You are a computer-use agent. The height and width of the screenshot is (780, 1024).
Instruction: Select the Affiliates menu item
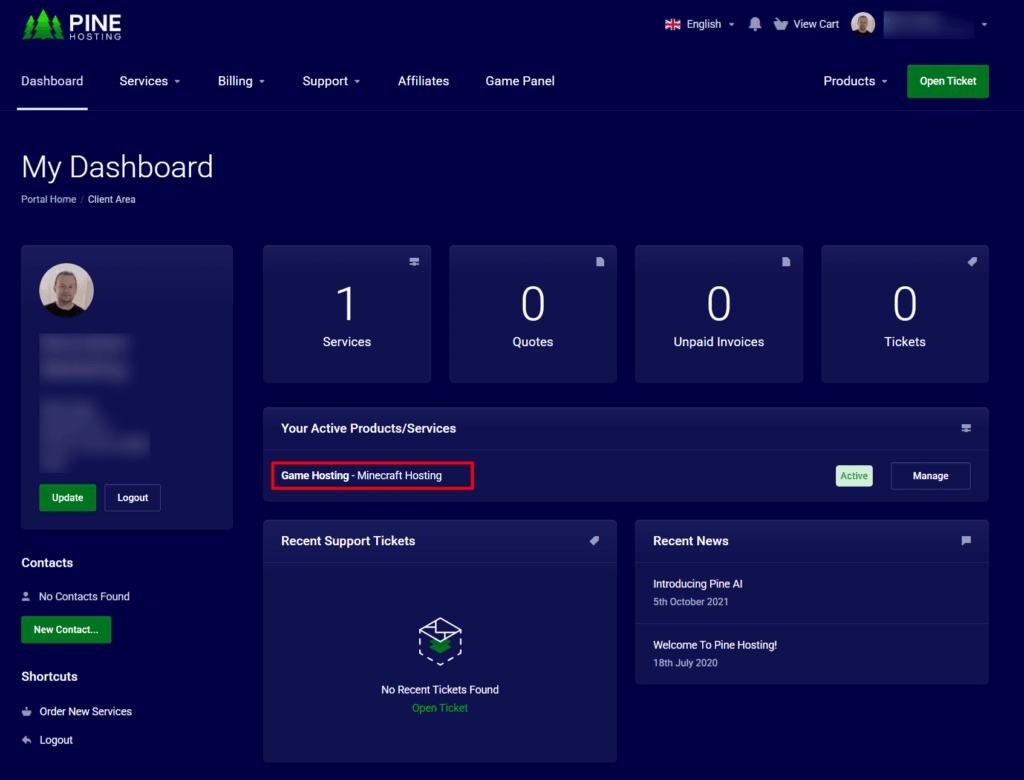423,81
